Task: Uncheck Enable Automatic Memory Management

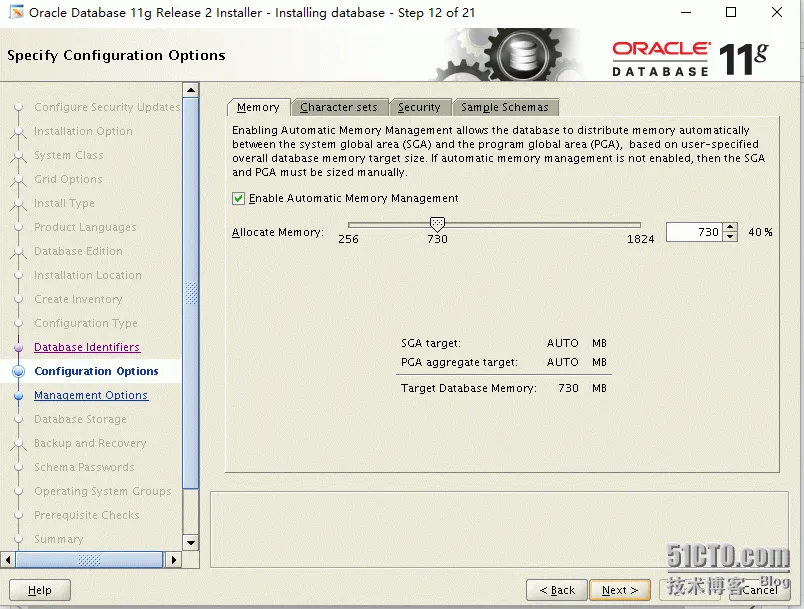Action: (238, 198)
